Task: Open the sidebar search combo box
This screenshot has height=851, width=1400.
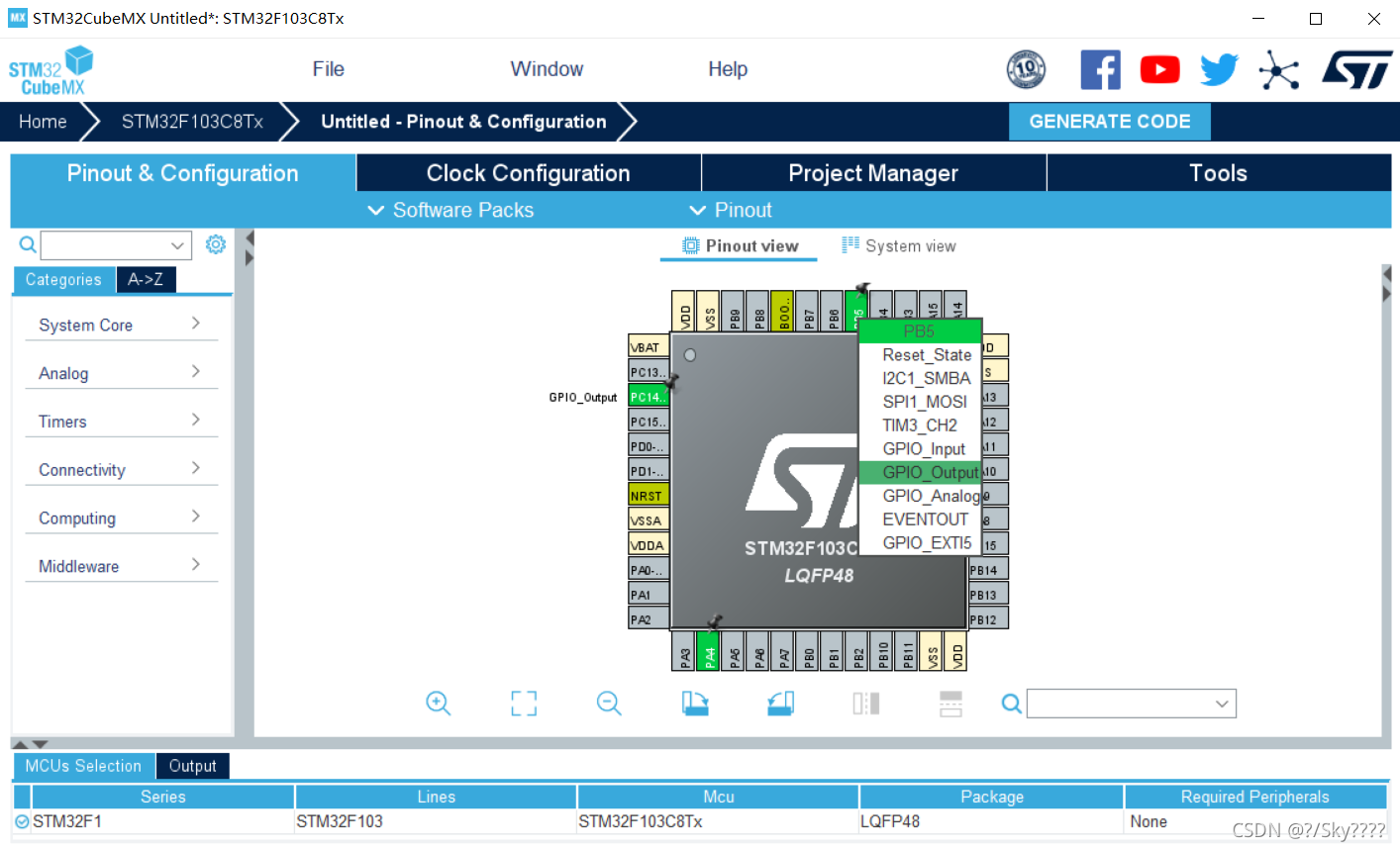Action: [116, 245]
